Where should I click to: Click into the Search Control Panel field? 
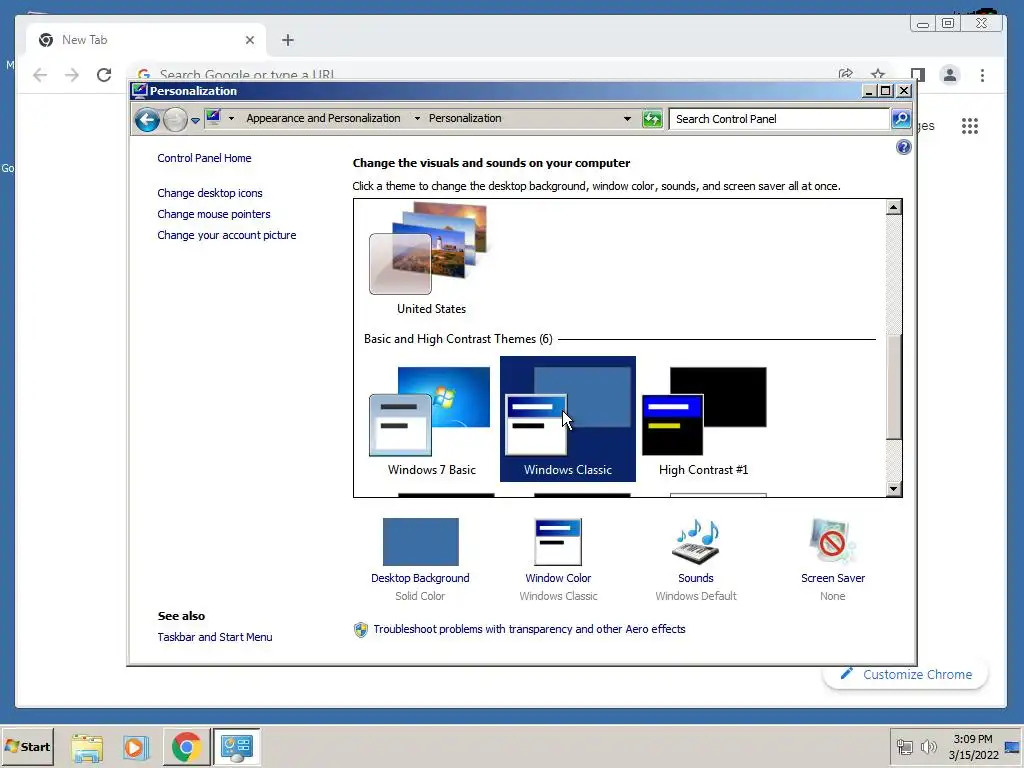tap(779, 119)
